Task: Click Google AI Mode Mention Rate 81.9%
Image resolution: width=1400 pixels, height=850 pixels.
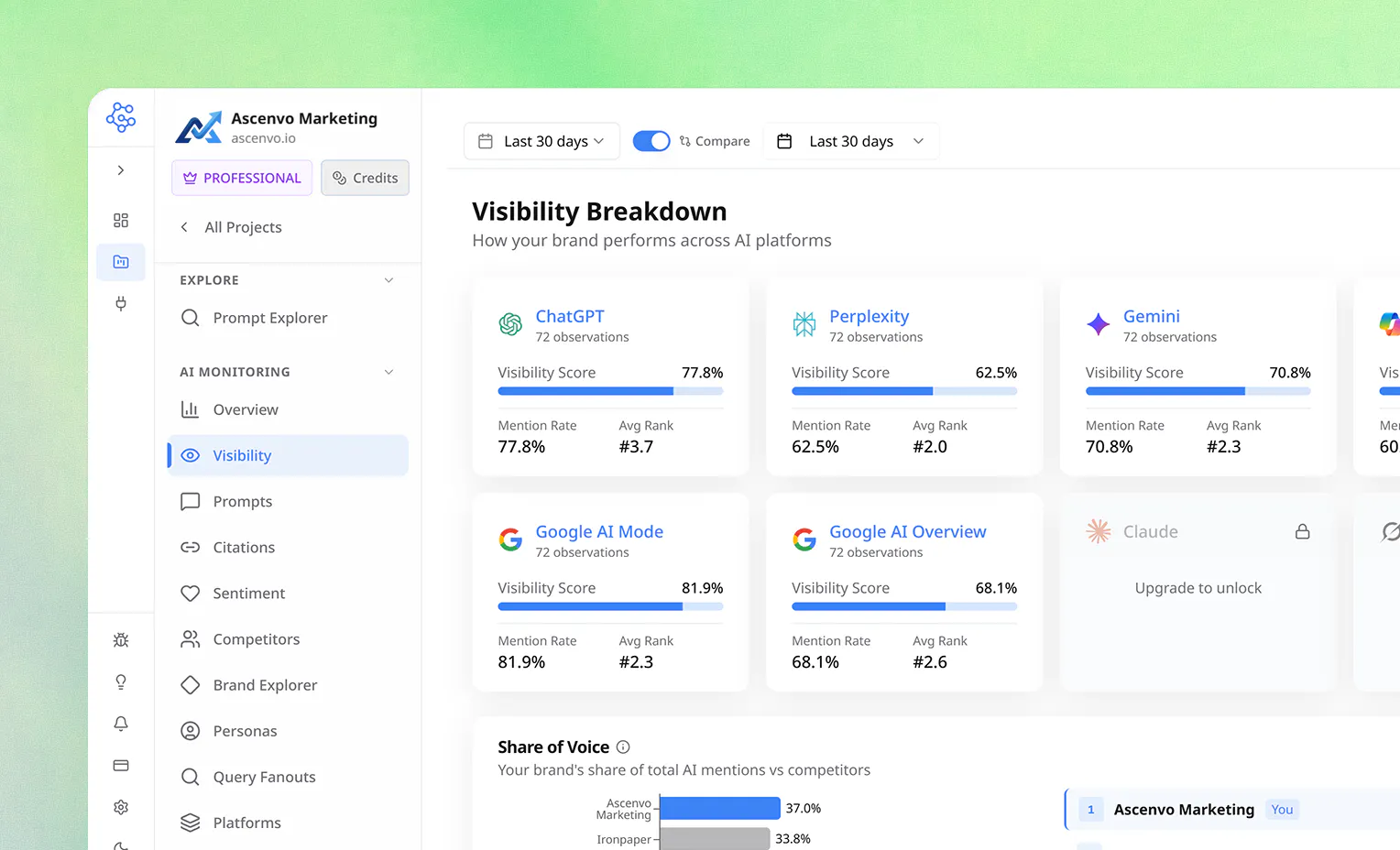Action: (x=521, y=662)
